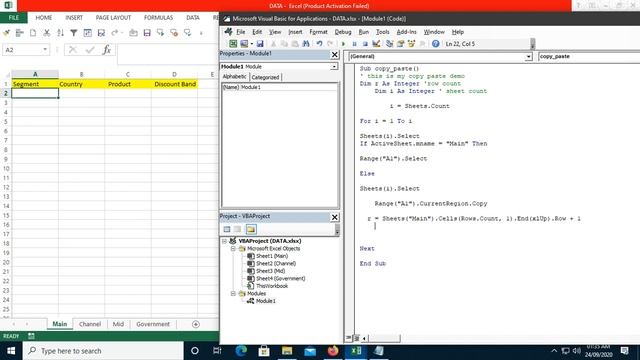Screen dimensions: 640x360
Task: Click New blank document icon in Excel toolbar
Action: [33, 33]
